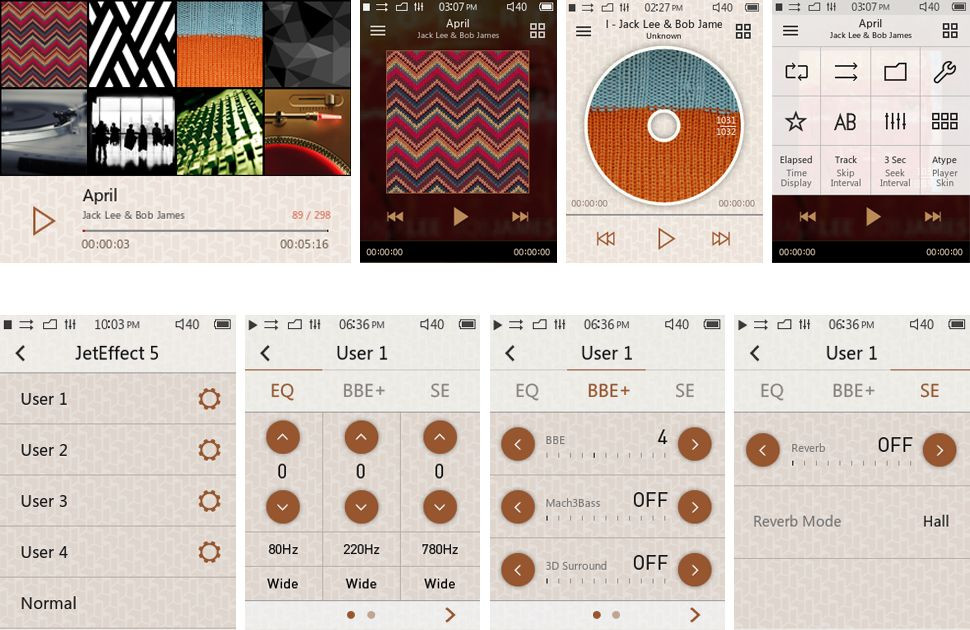The width and height of the screenshot is (970, 630).
Task: Click the star favorite icon
Action: pos(795,122)
